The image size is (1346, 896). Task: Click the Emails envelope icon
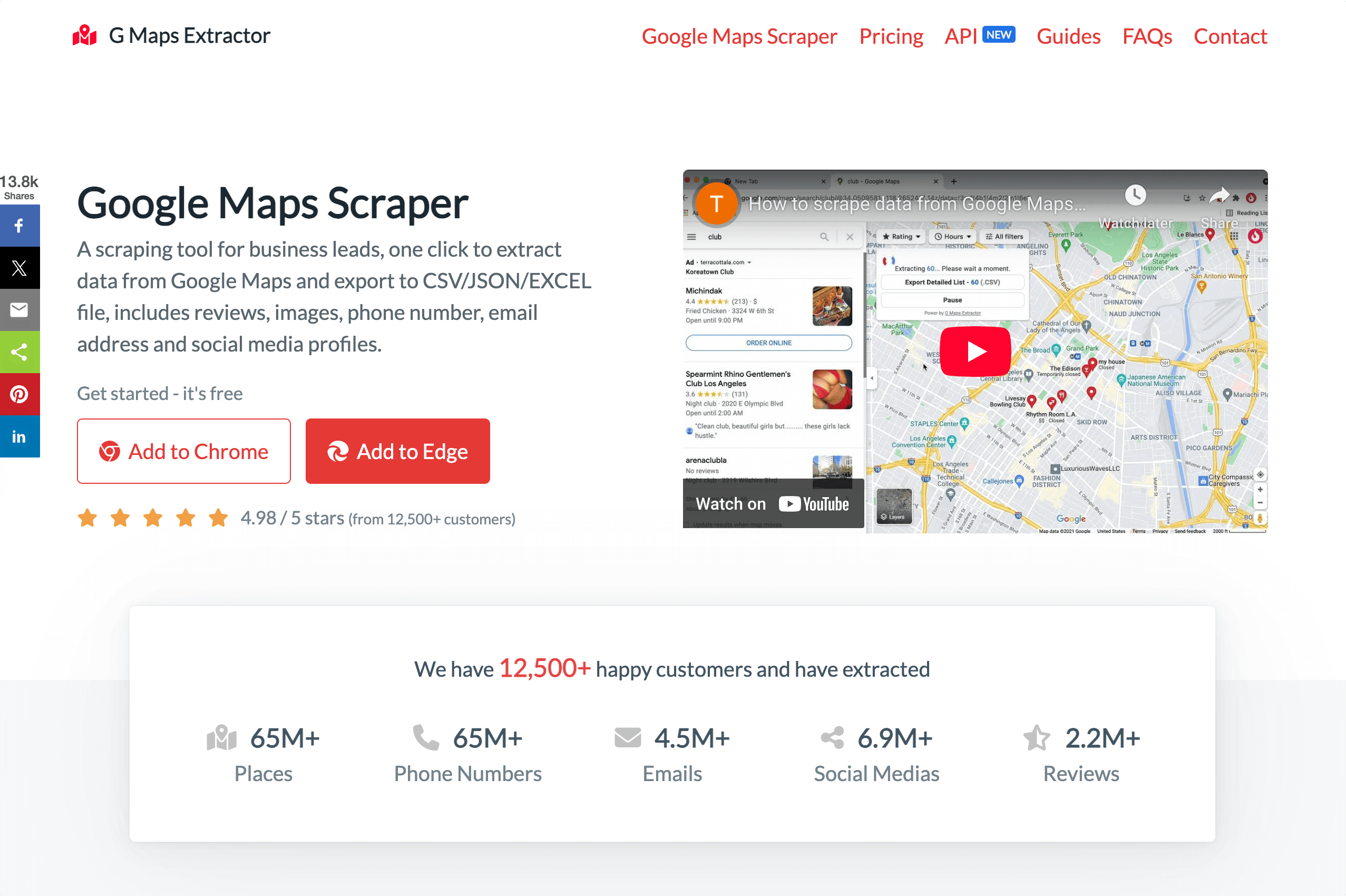click(x=627, y=737)
